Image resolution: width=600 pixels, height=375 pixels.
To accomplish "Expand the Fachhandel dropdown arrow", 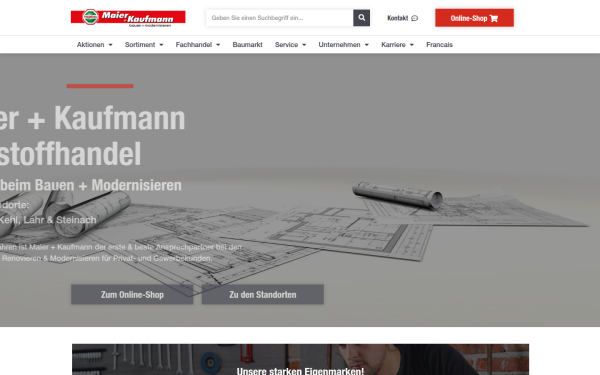I will (x=218, y=45).
